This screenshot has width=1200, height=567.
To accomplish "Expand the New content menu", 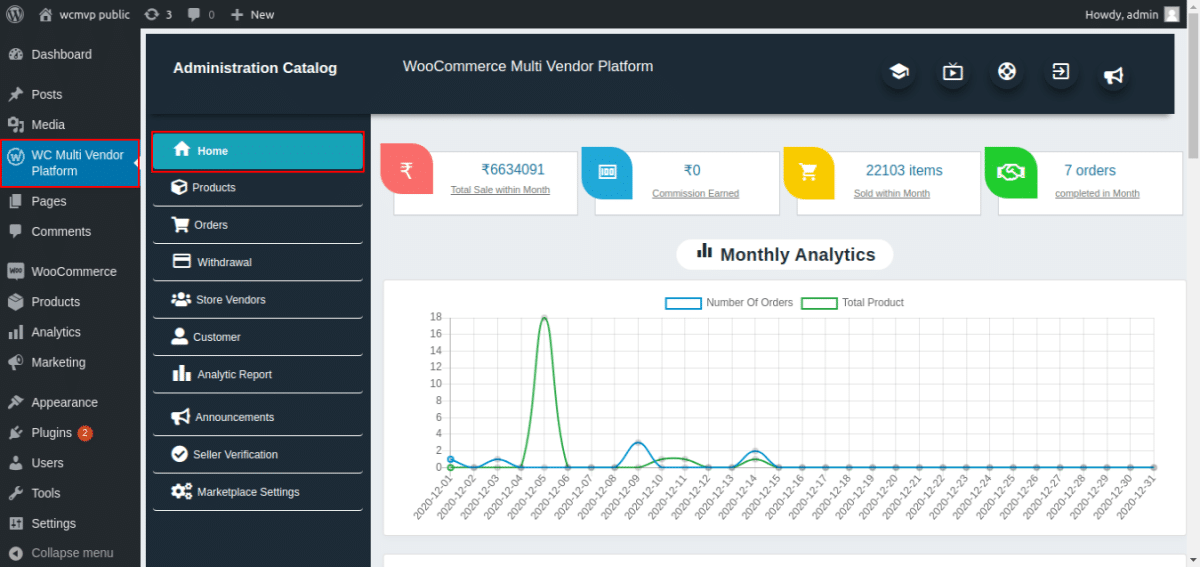I will tap(252, 14).
